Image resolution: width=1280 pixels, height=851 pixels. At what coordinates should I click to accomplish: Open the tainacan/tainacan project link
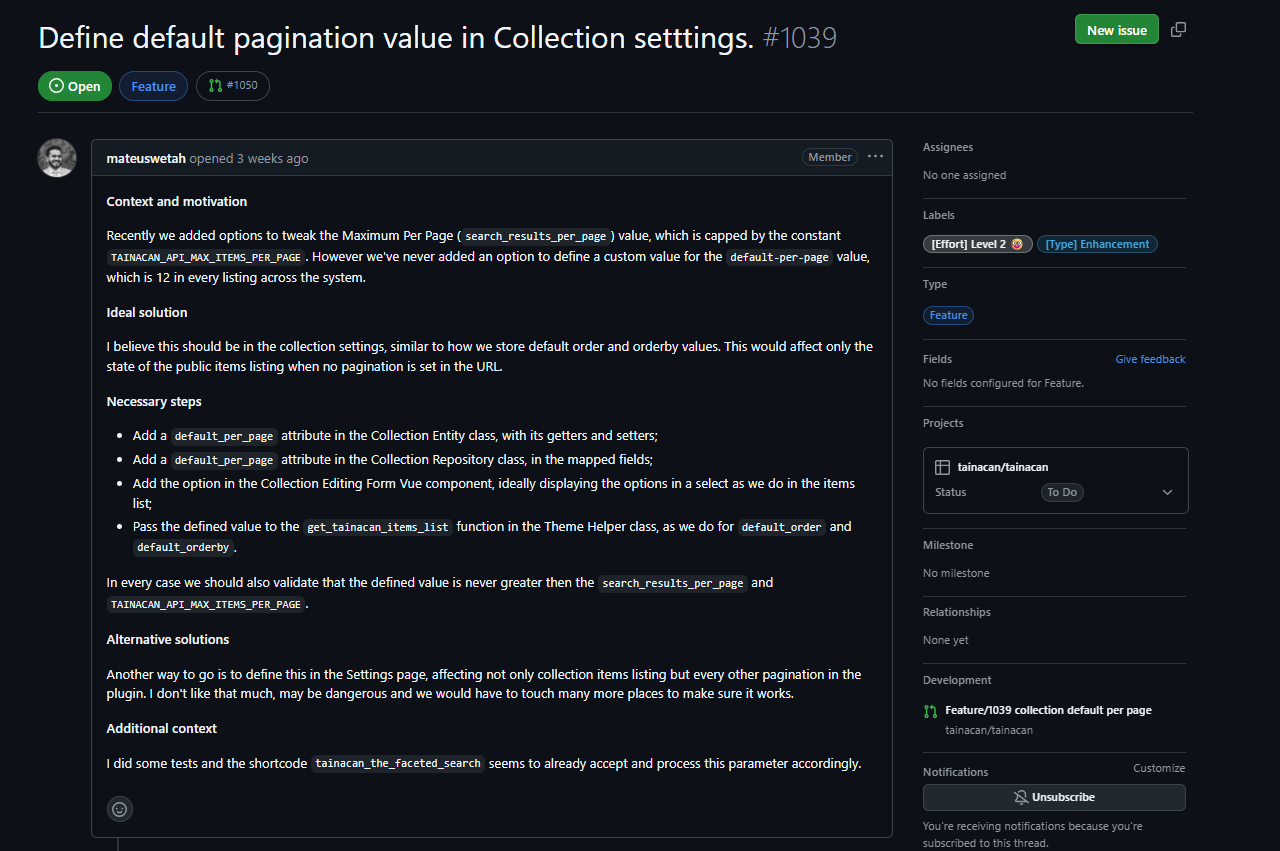point(1003,467)
